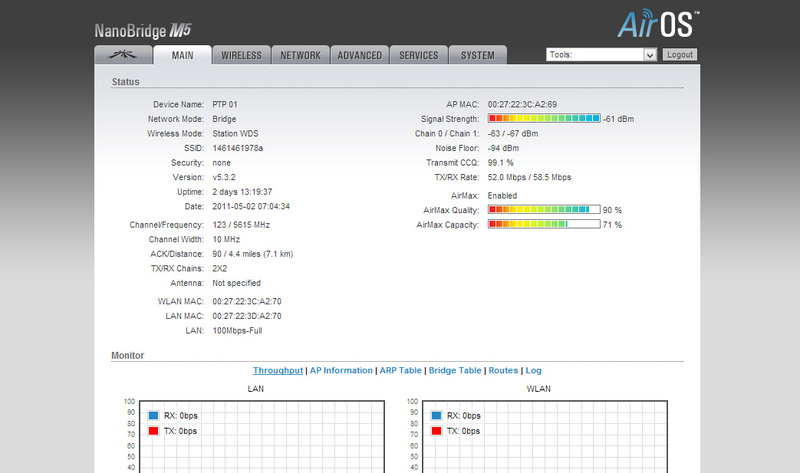
Task: Click the channel width value 10 MHz
Action: 226,239
